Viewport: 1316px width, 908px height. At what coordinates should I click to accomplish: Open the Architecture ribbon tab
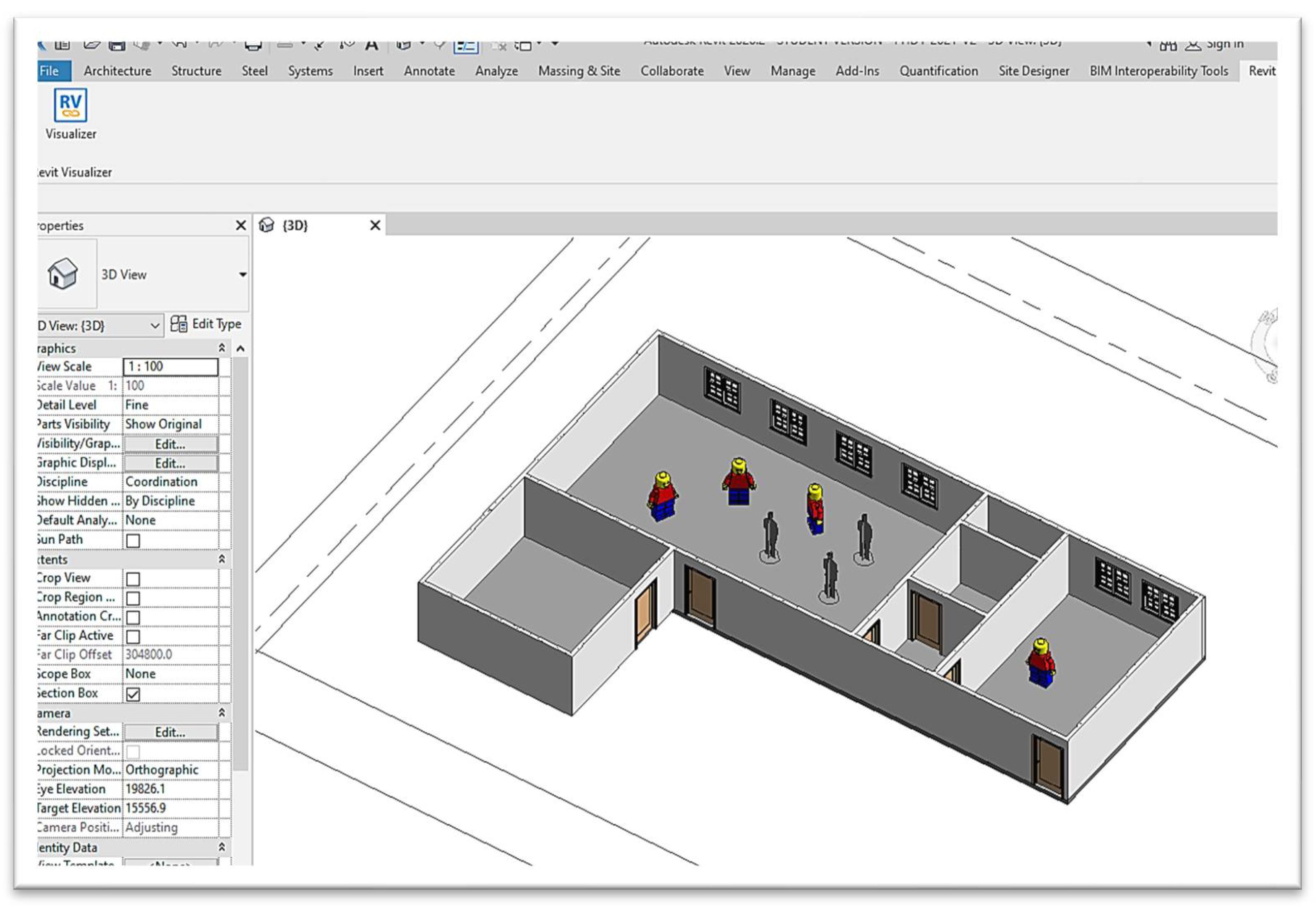(117, 71)
